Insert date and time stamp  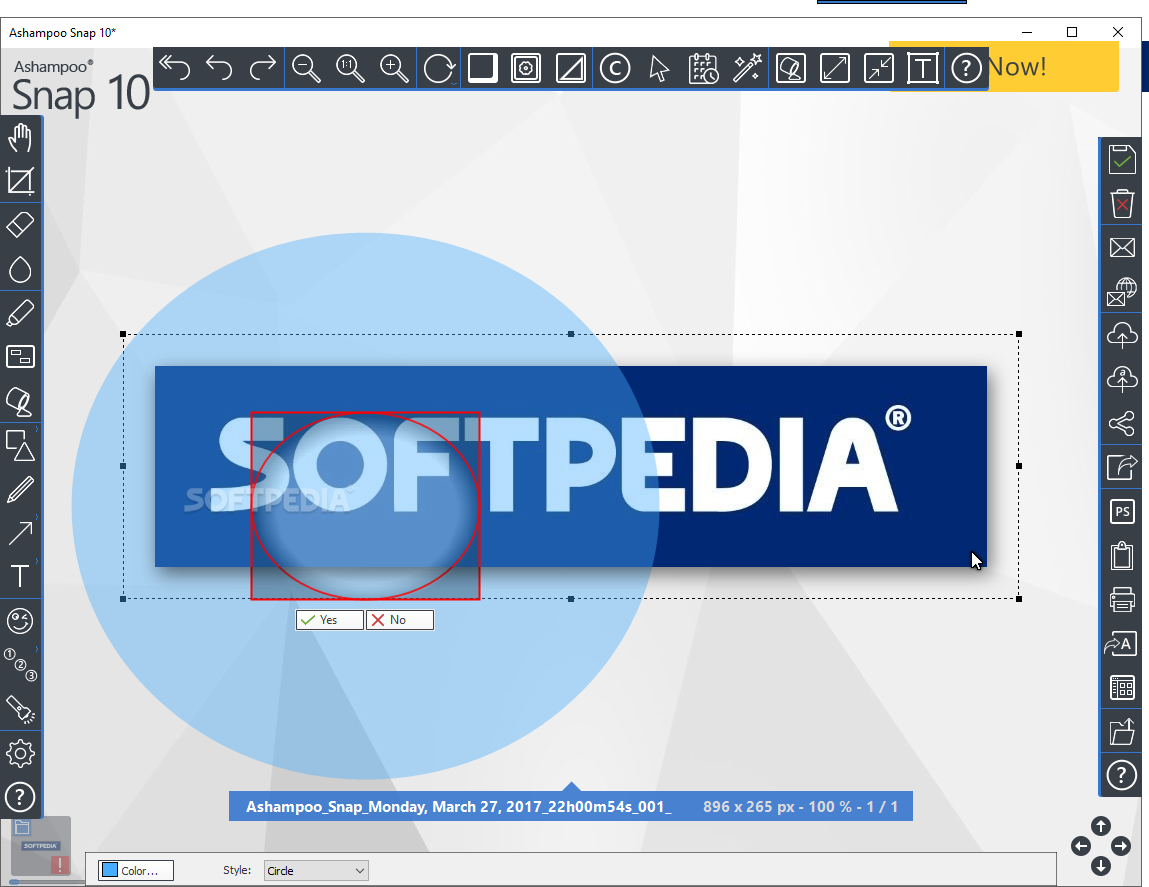click(x=703, y=68)
